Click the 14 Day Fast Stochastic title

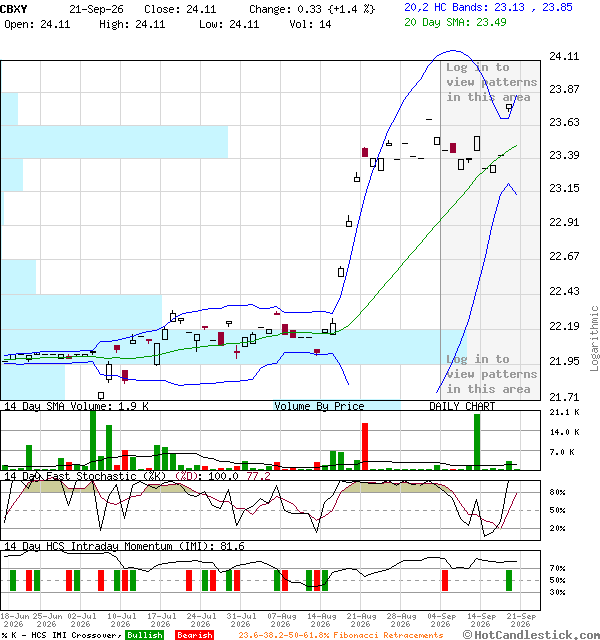point(85,476)
